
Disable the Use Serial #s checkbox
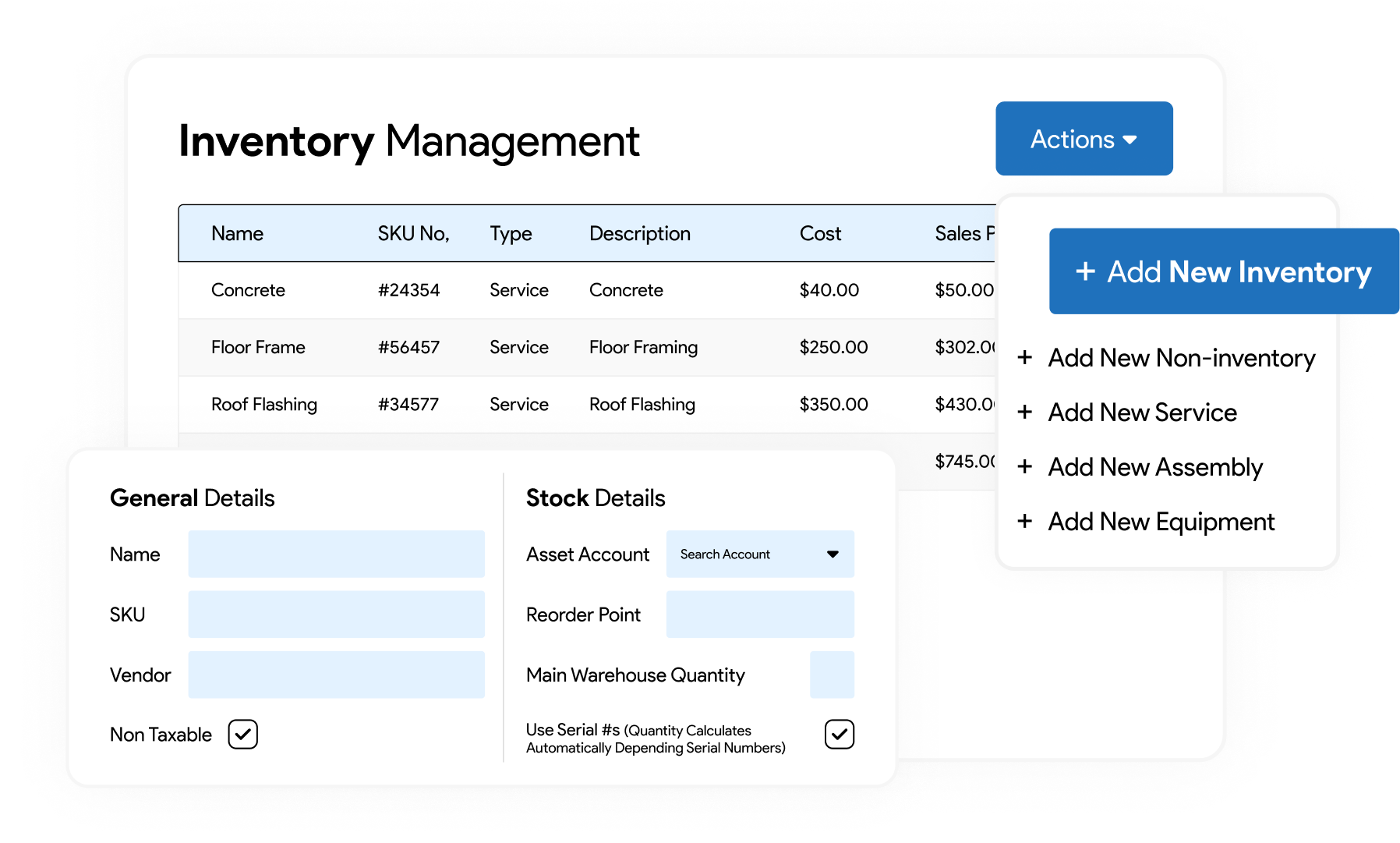click(839, 734)
